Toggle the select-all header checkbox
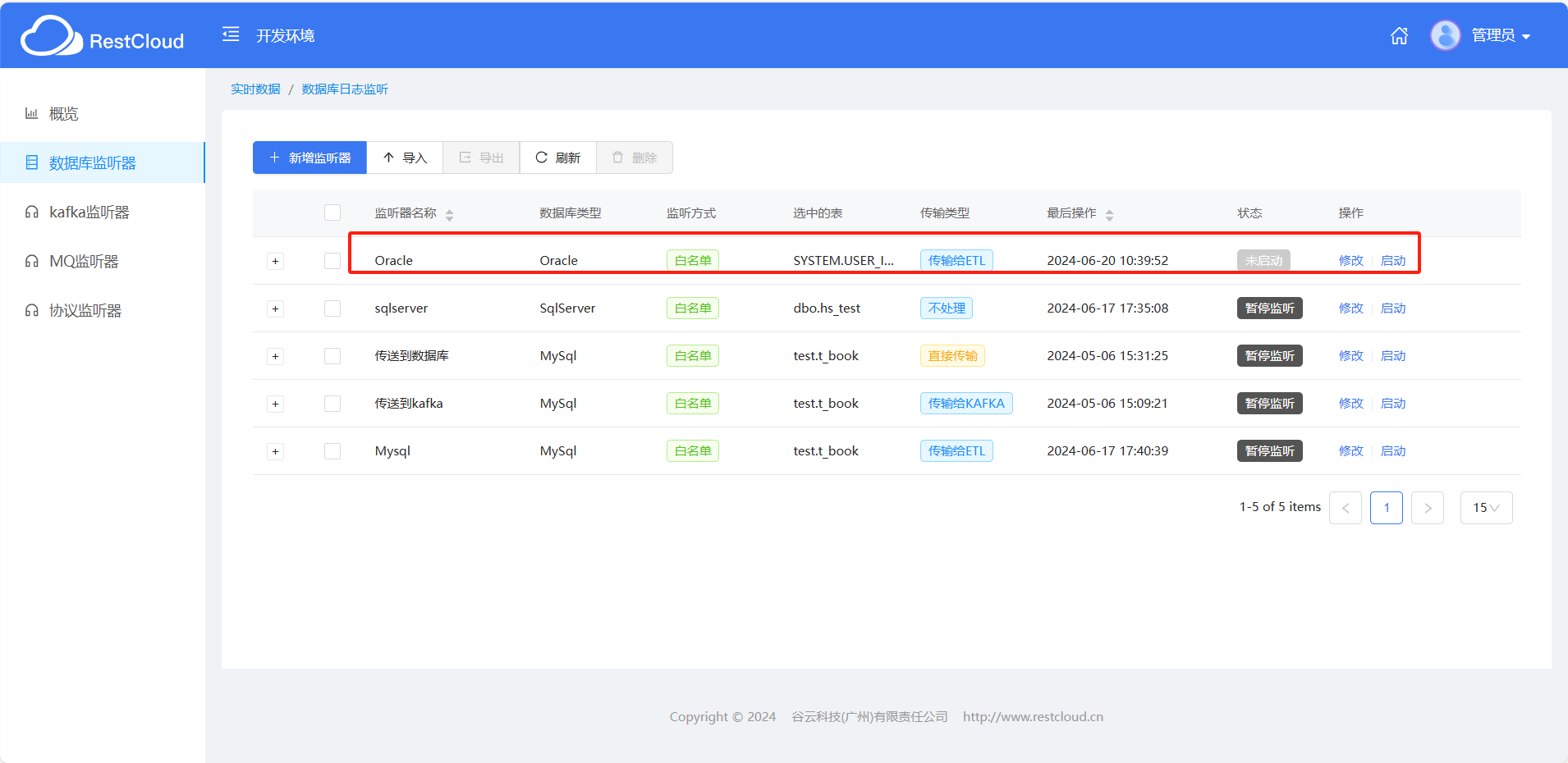This screenshot has width=1568, height=763. click(332, 212)
